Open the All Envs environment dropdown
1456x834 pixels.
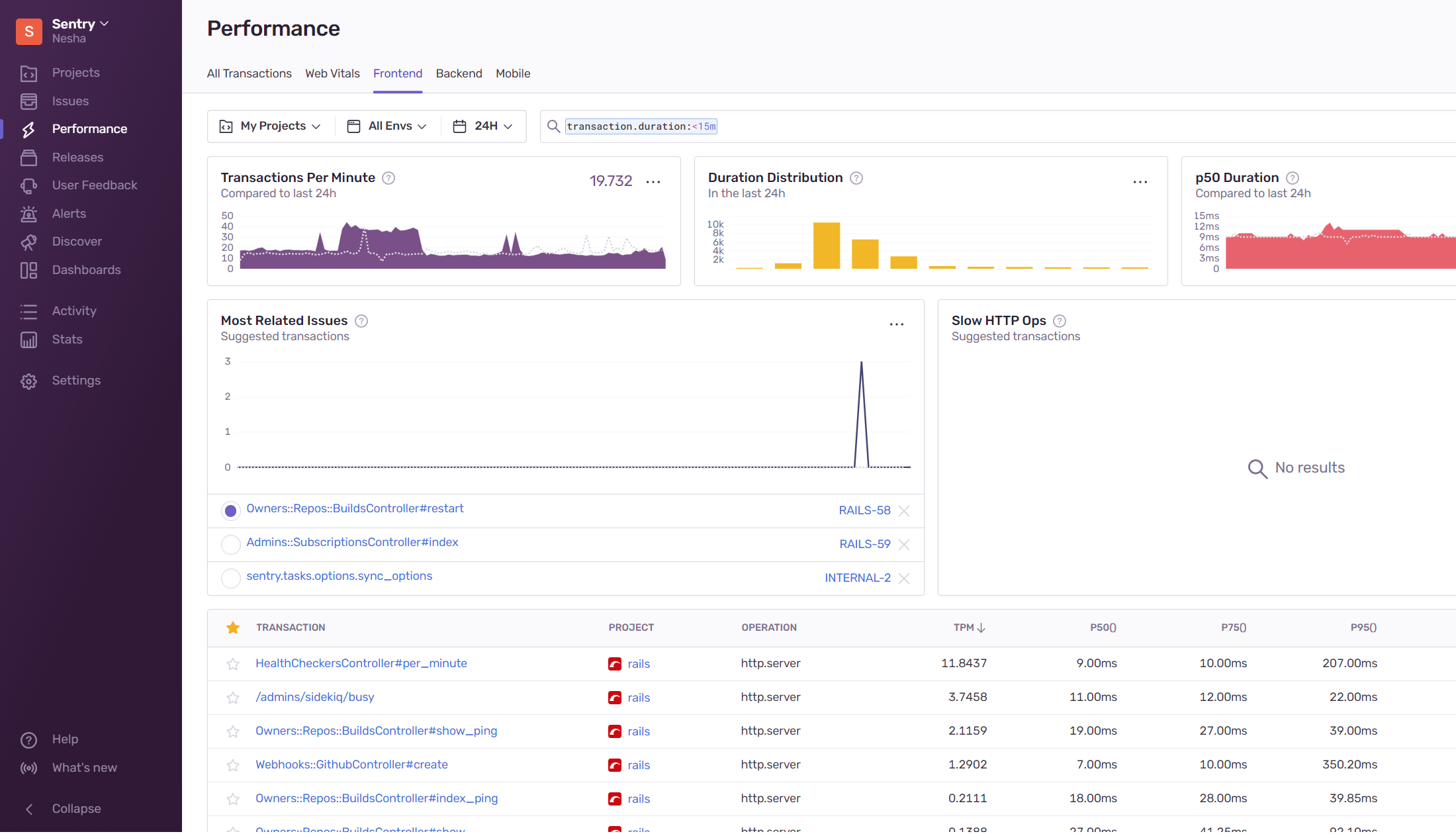pyautogui.click(x=387, y=126)
